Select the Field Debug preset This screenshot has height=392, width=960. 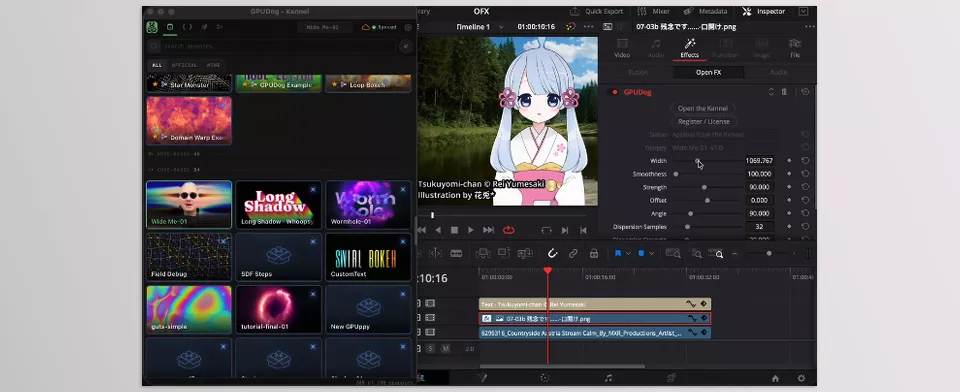(189, 257)
